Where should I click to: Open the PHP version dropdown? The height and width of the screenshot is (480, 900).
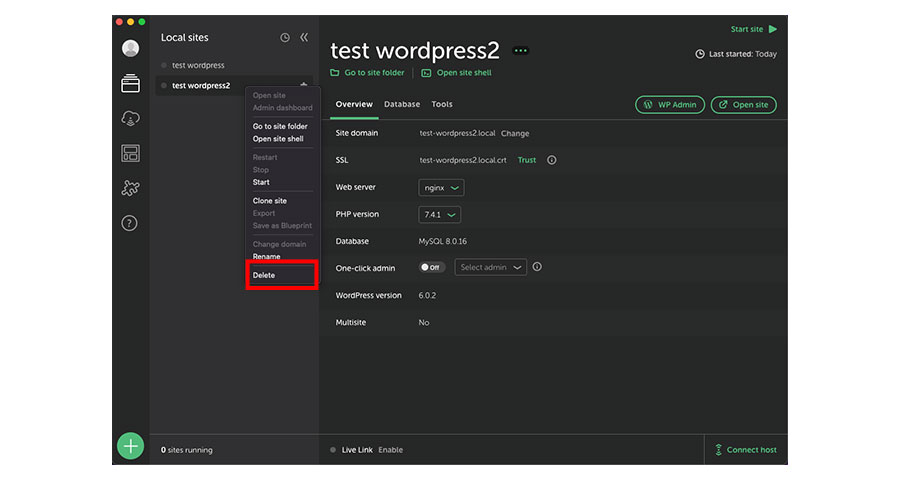[x=439, y=215]
